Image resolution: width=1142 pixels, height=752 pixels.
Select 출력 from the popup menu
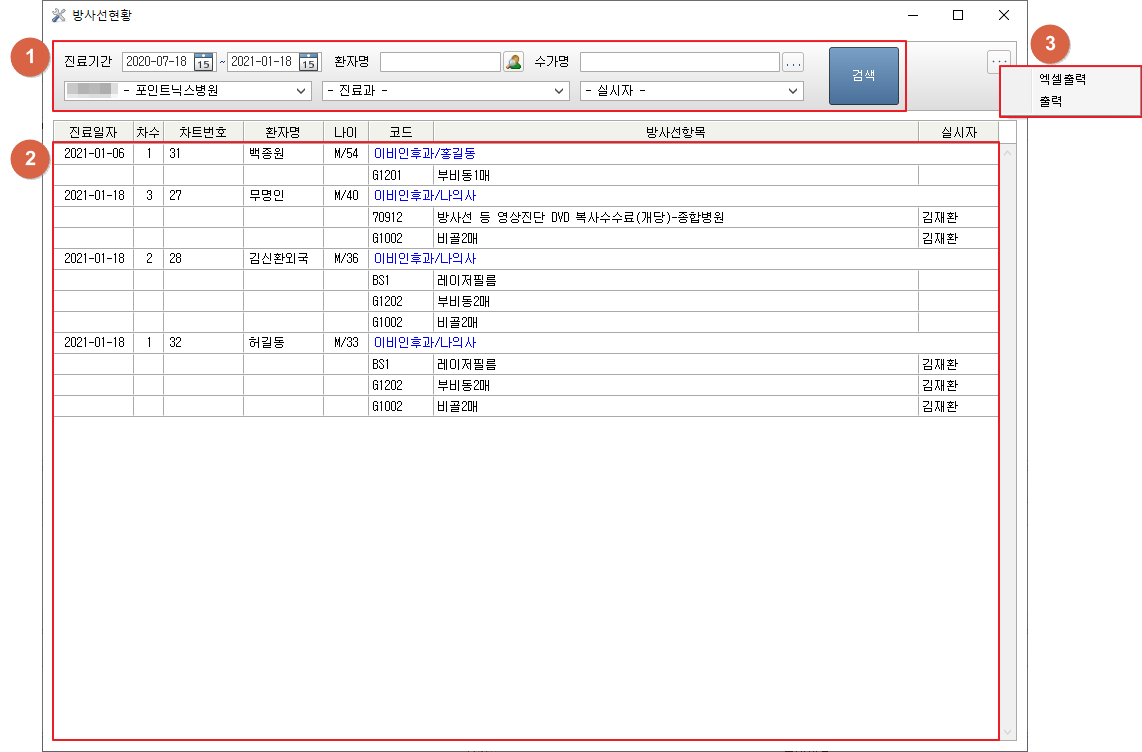tap(1050, 101)
